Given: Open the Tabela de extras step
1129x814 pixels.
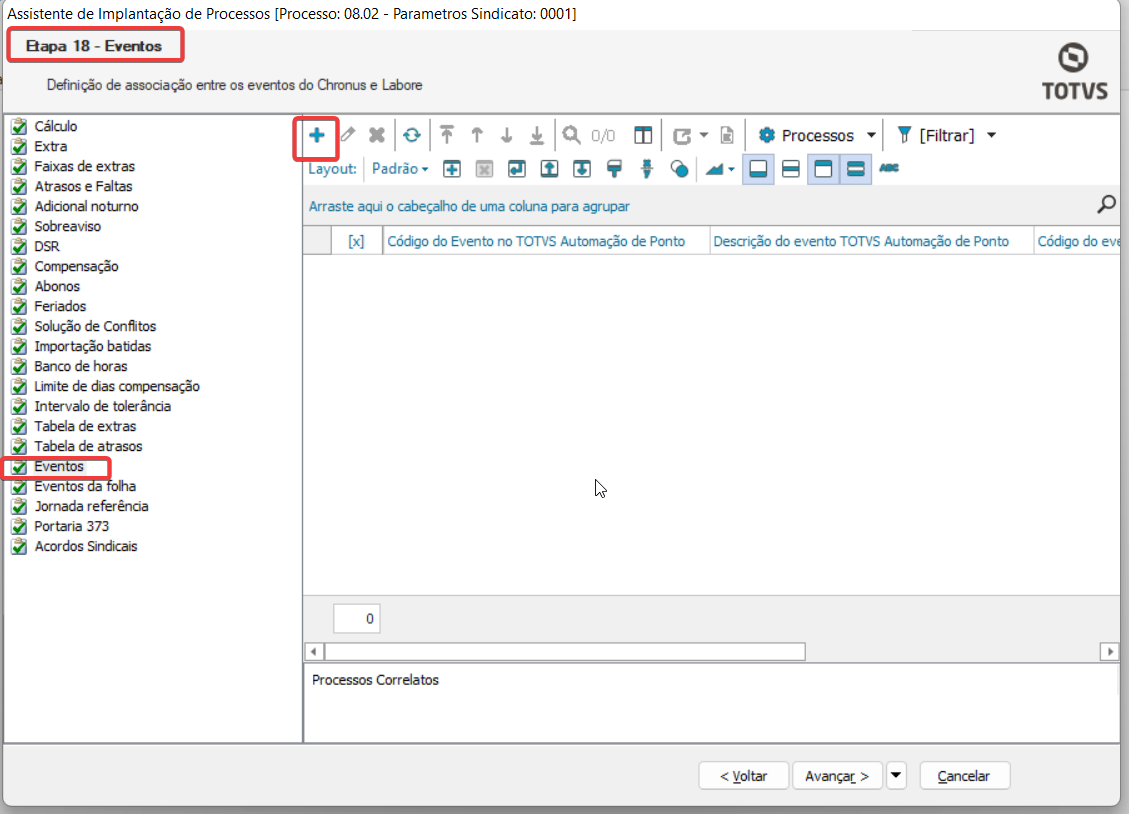Looking at the screenshot, I should point(85,426).
